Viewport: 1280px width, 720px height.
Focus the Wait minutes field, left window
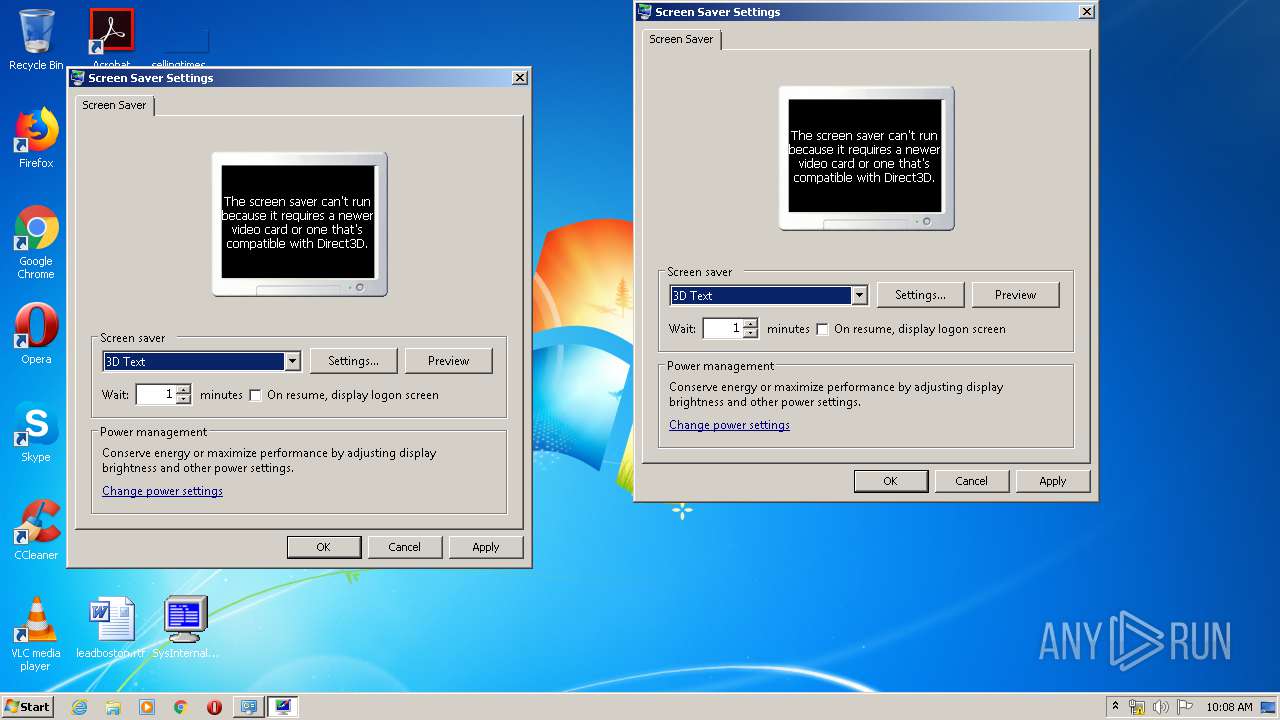pos(156,395)
